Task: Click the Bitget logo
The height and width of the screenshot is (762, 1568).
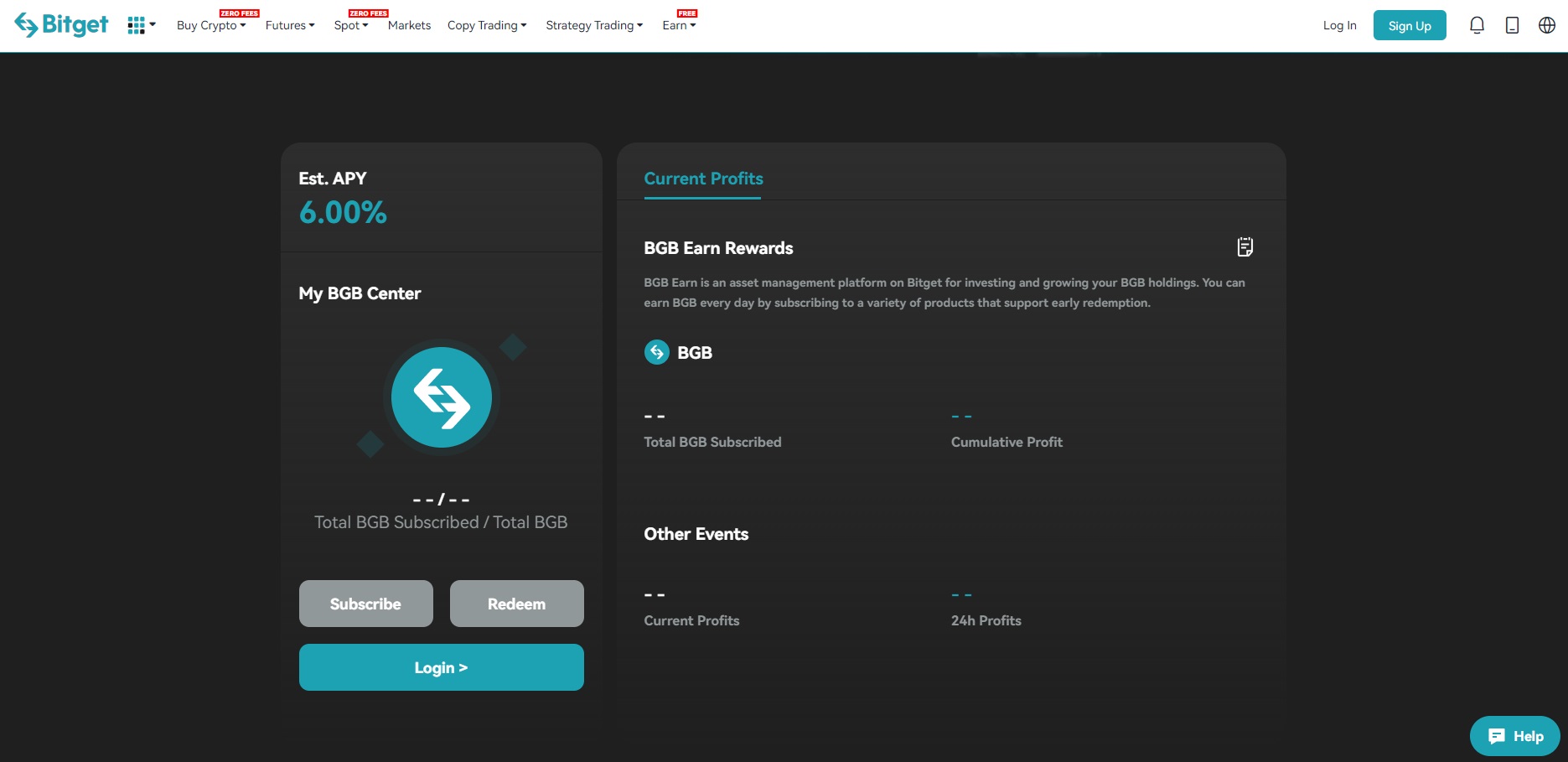Action: [61, 25]
